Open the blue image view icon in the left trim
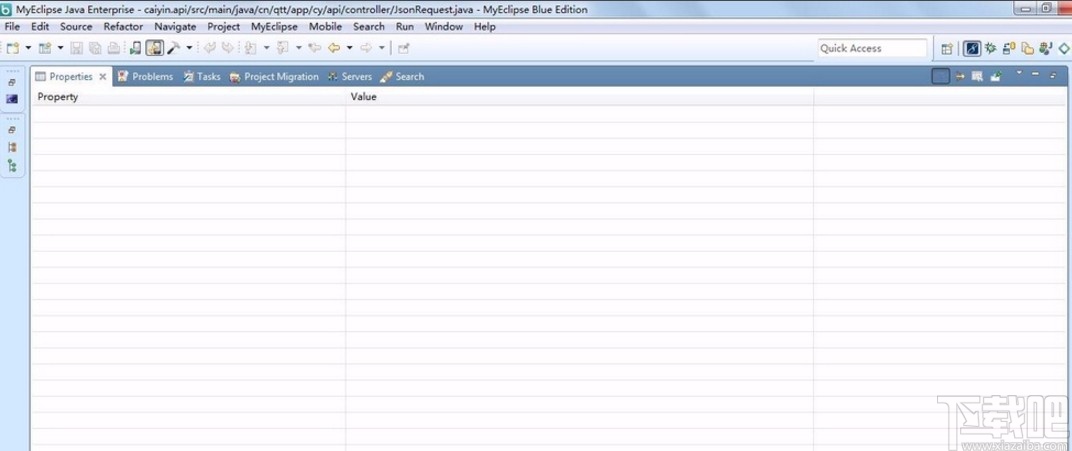This screenshot has height=451, width=1072. coord(12,100)
